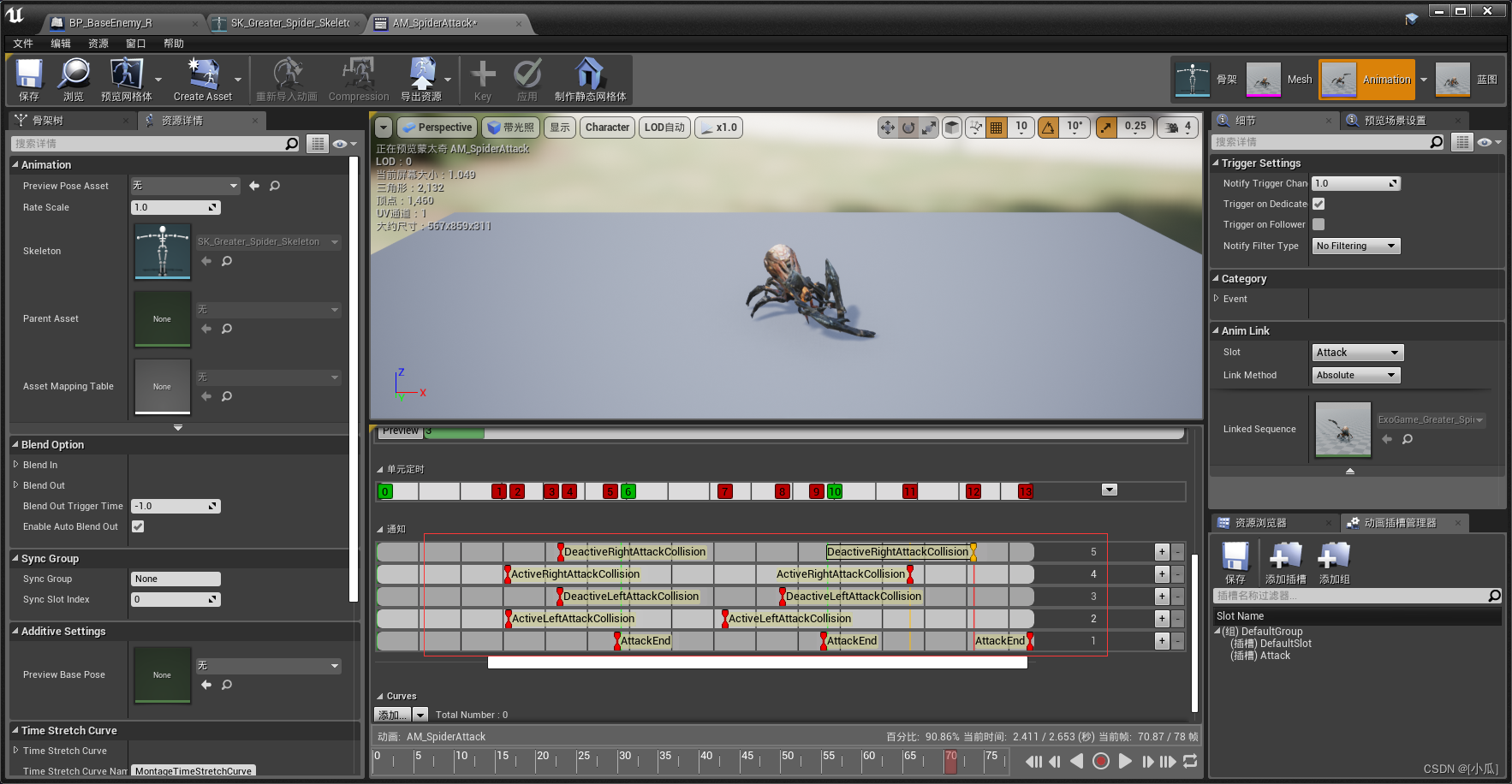1512x784 pixels.
Task: Toggle Enable Auto Blend Out checkbox
Action: [x=138, y=526]
